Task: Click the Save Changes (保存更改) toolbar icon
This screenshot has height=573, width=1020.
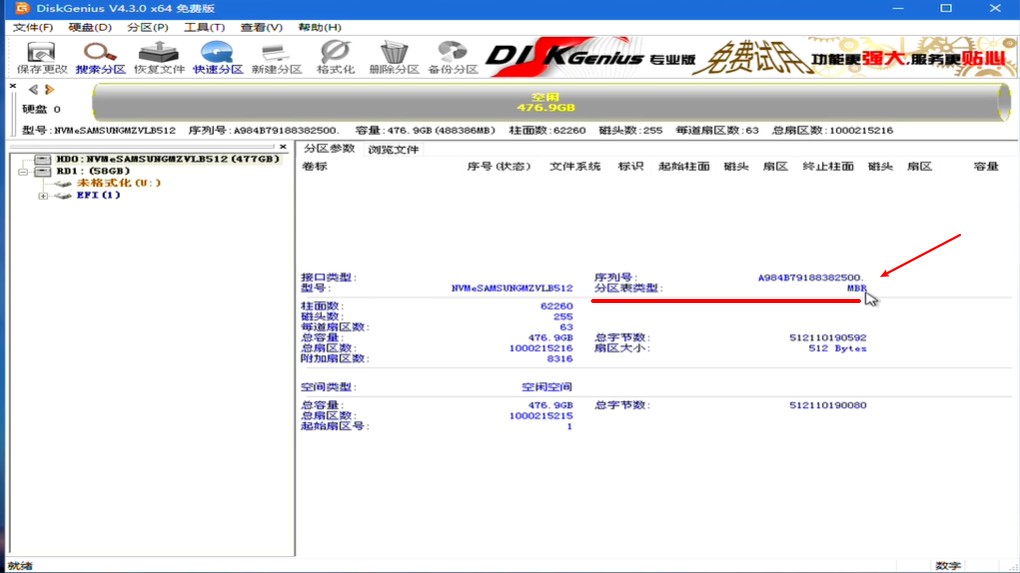Action: point(42,57)
